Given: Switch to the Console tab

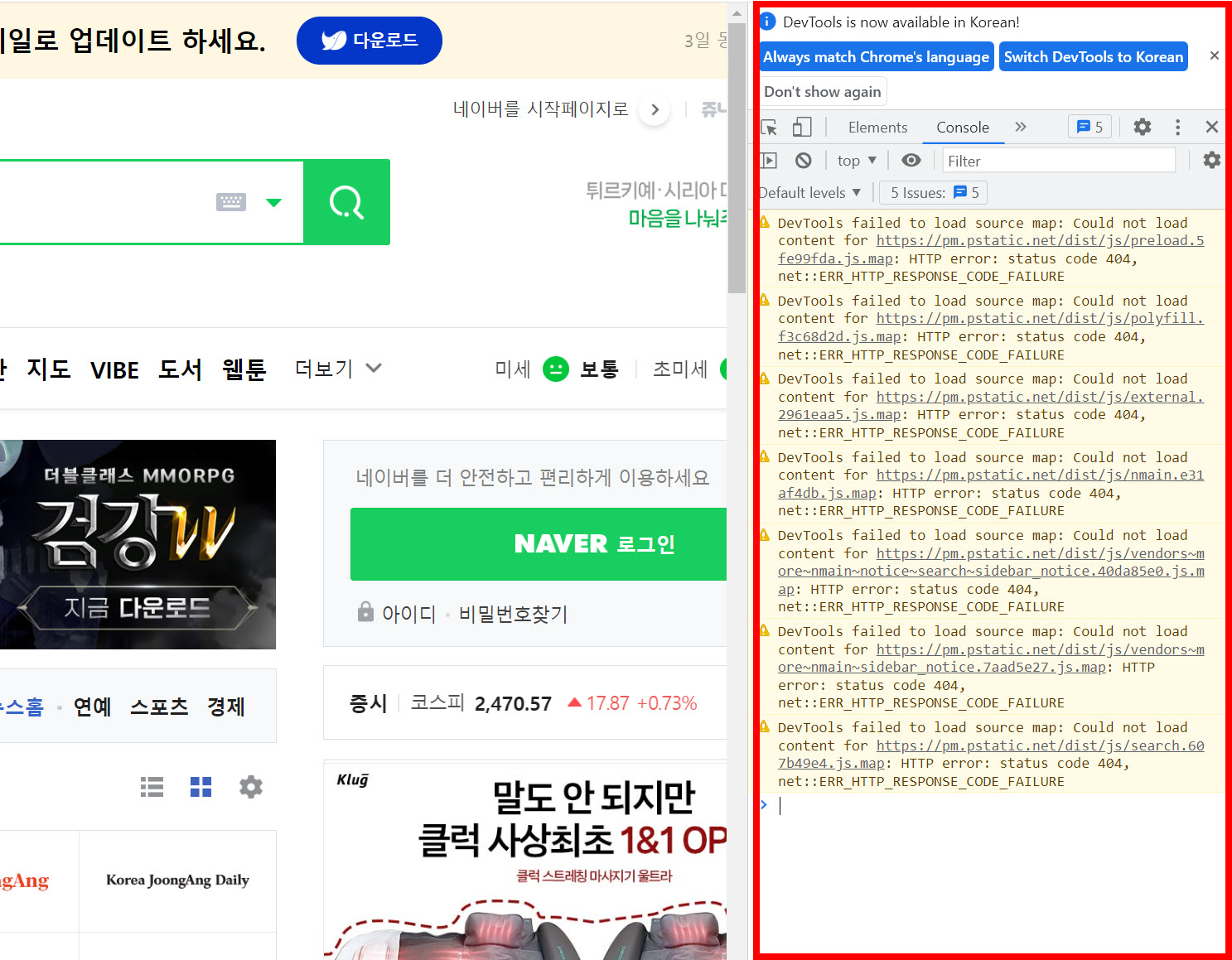Looking at the screenshot, I should tap(963, 127).
